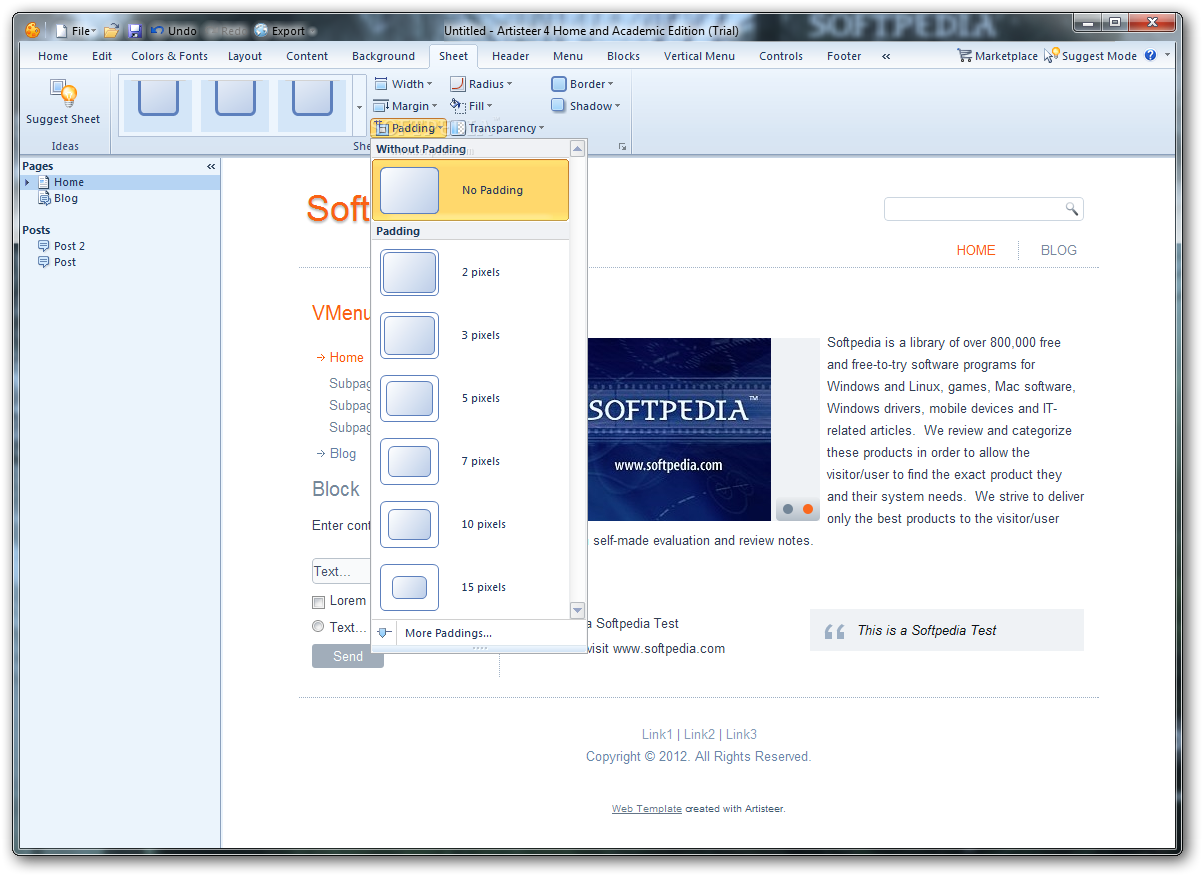Click the Undo button
This screenshot has height=876, width=1203.
173,32
